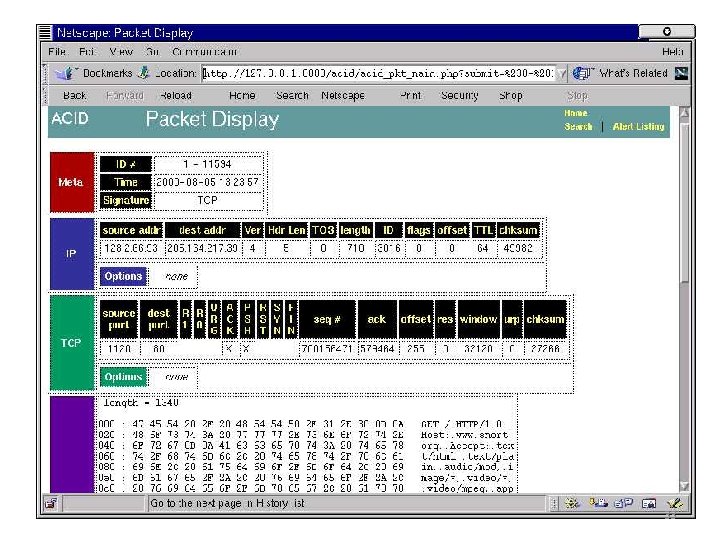The width and height of the screenshot is (720, 540).
Task: Click the scrollbar up arrow
Action: click(x=684, y=113)
